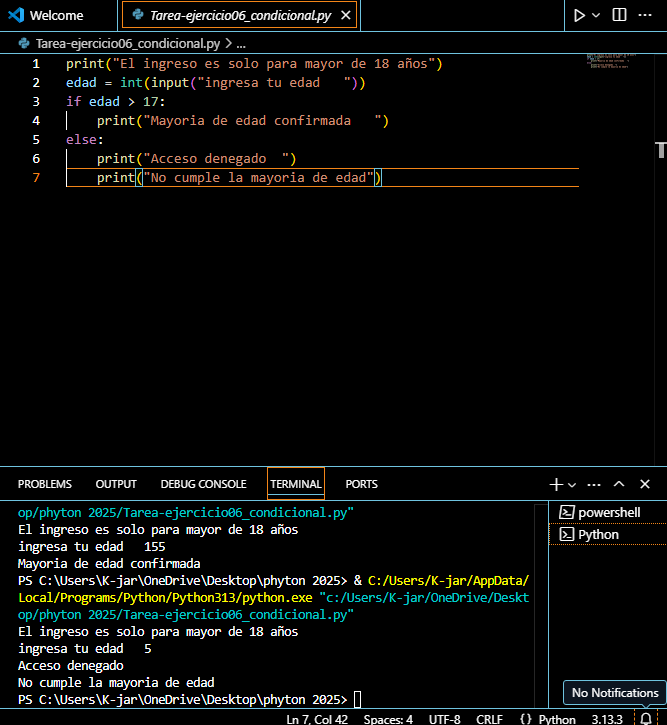Click the 'No cumple la mayoria de edad' terminal output
The width and height of the screenshot is (667, 725).
click(x=116, y=683)
